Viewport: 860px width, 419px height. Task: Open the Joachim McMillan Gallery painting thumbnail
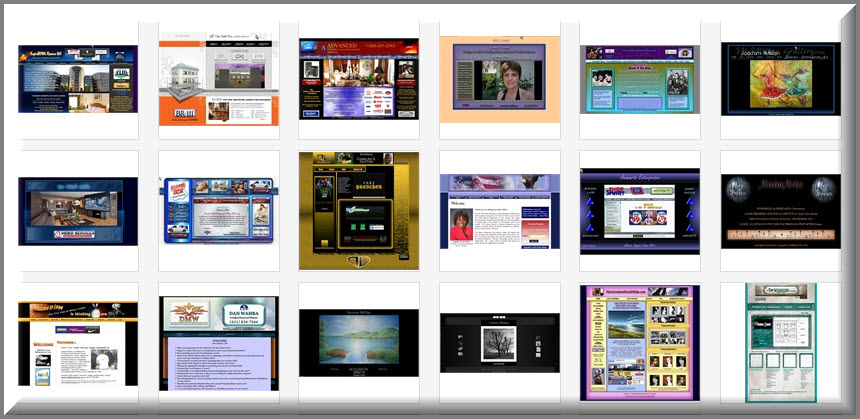(780, 79)
